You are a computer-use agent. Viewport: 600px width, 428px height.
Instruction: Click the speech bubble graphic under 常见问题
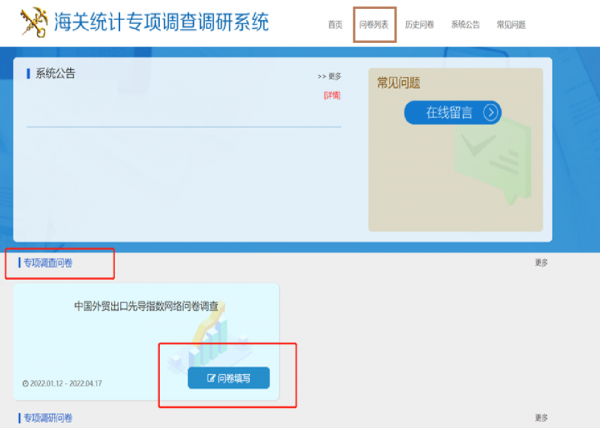(490, 160)
